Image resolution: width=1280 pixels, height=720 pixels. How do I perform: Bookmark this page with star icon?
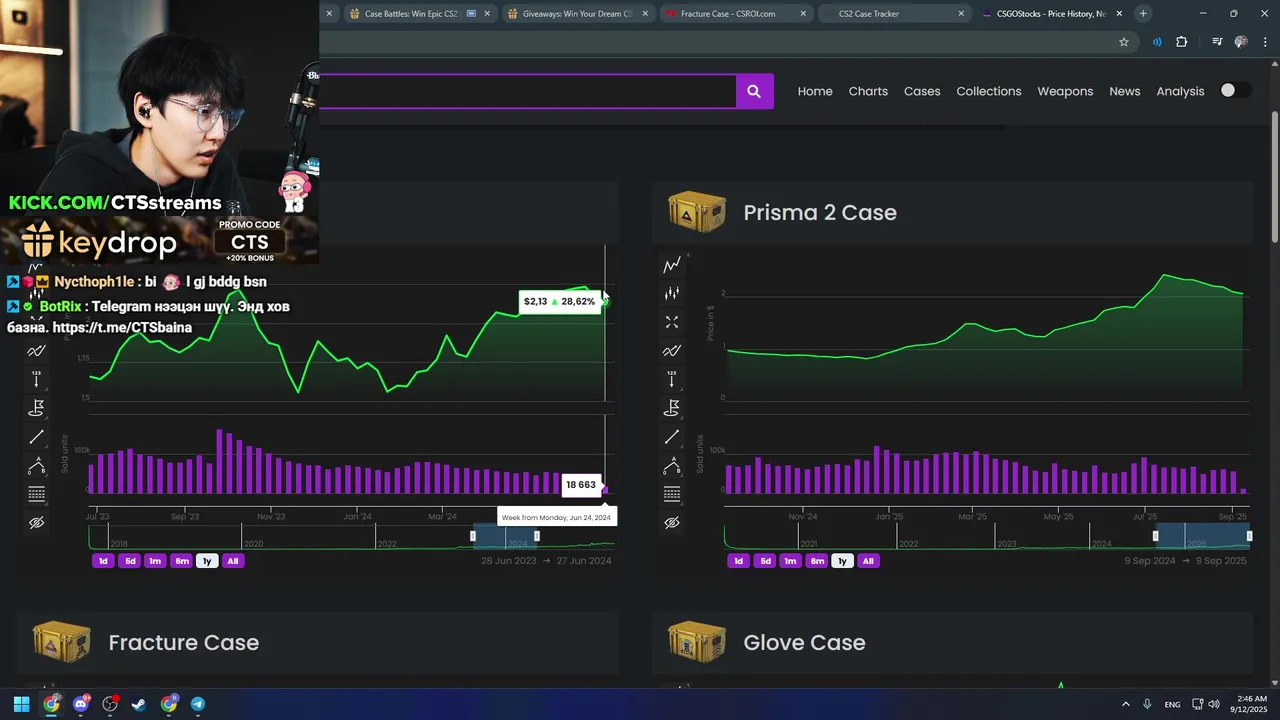[x=1124, y=42]
